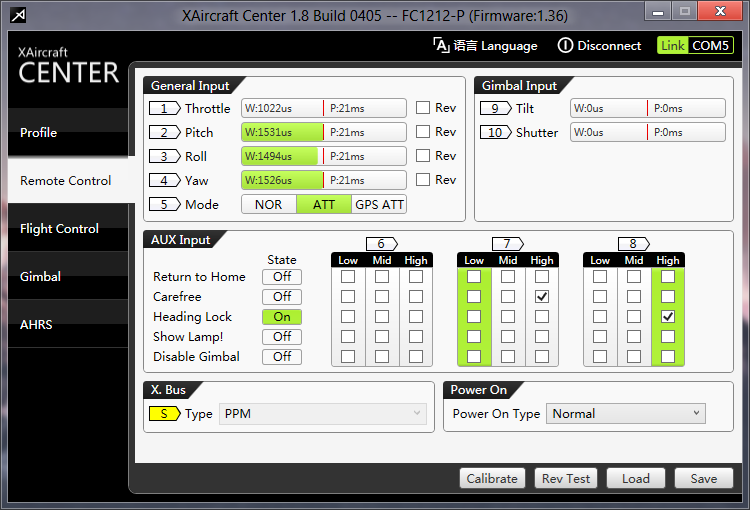This screenshot has width=750, height=510.
Task: Click the Disconnect button
Action: pos(599,45)
